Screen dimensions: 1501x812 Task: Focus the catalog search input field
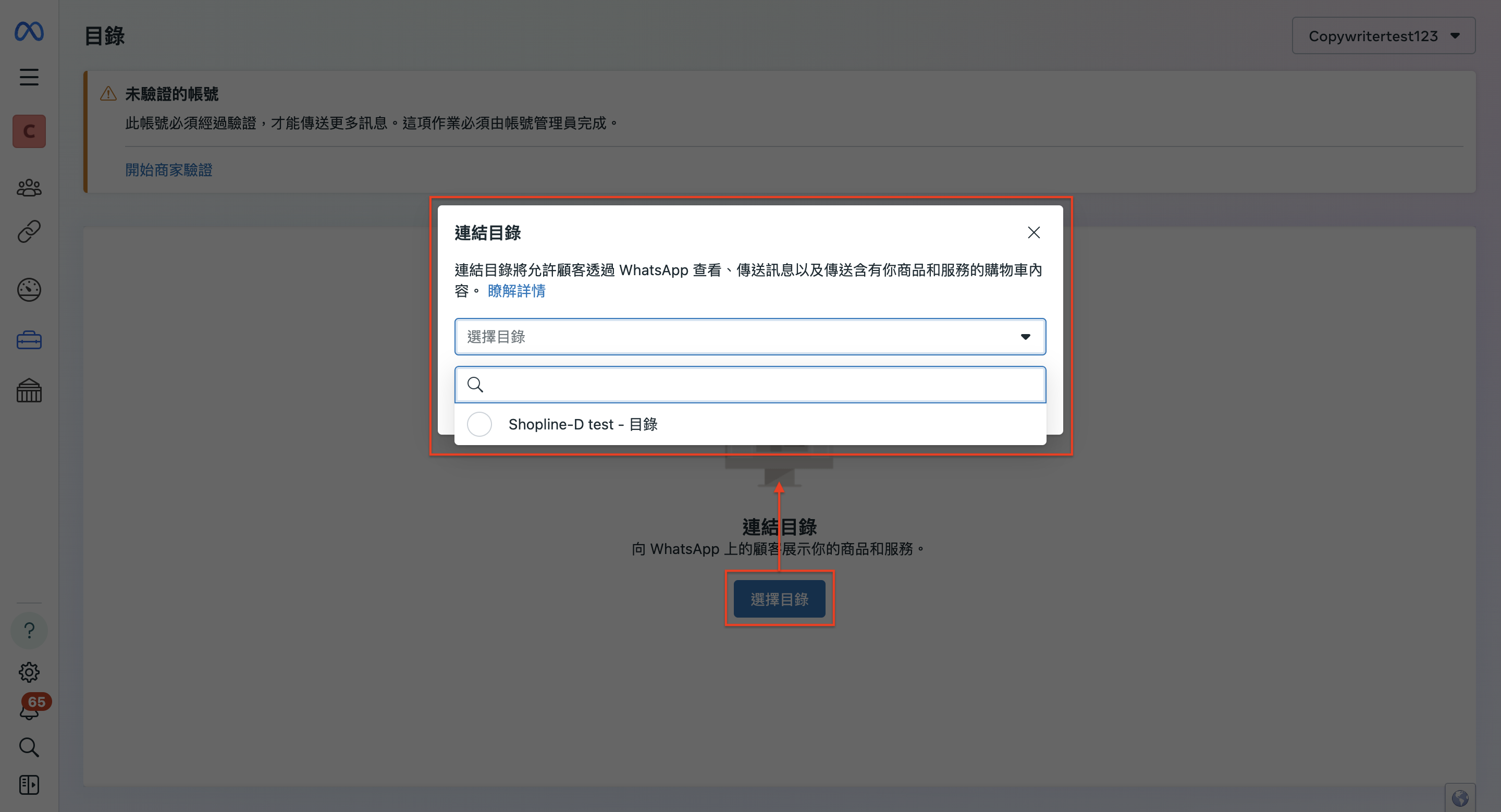point(750,385)
